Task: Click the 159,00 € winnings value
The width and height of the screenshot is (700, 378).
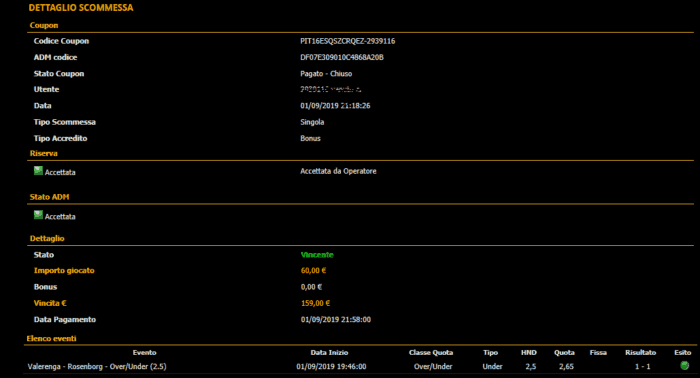Action: click(315, 303)
